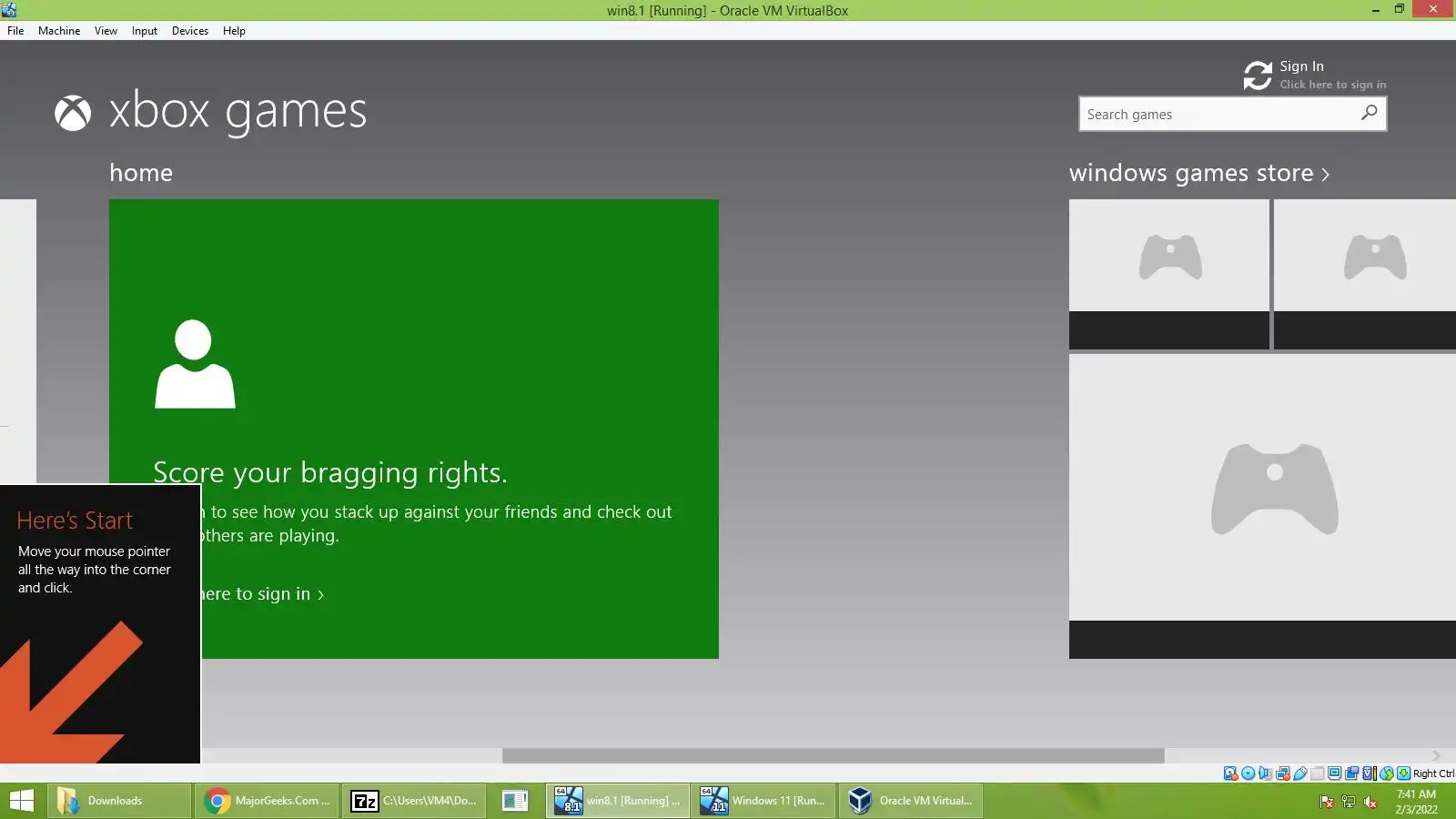
Task: Open the recording status indicator
Action: coord(1351,773)
